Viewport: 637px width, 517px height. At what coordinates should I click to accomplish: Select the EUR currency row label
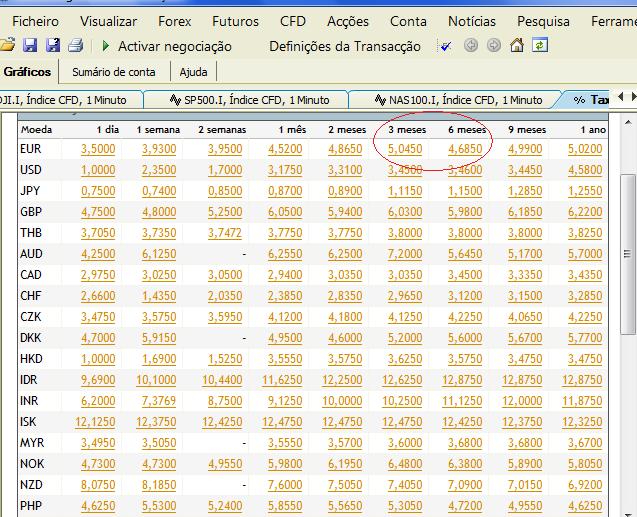click(x=31, y=149)
